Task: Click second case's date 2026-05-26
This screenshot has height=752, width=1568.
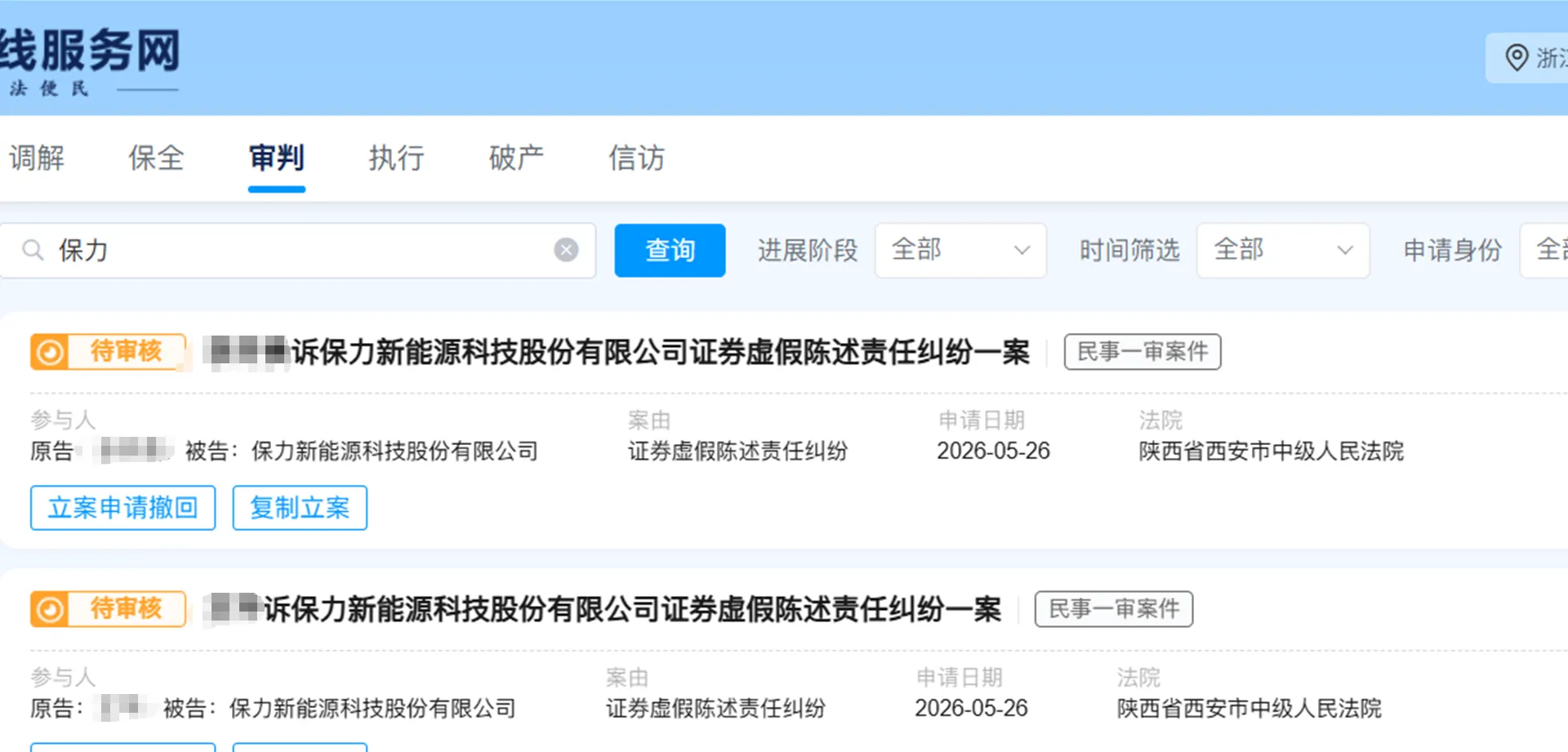Action: [x=971, y=708]
